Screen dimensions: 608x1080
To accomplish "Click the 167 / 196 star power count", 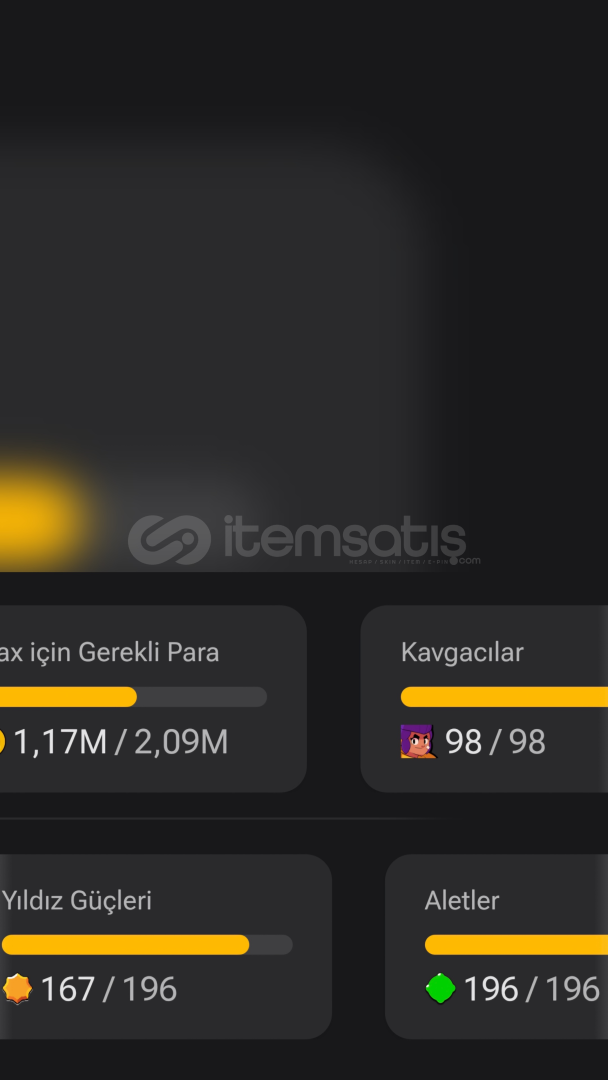I will click(108, 989).
